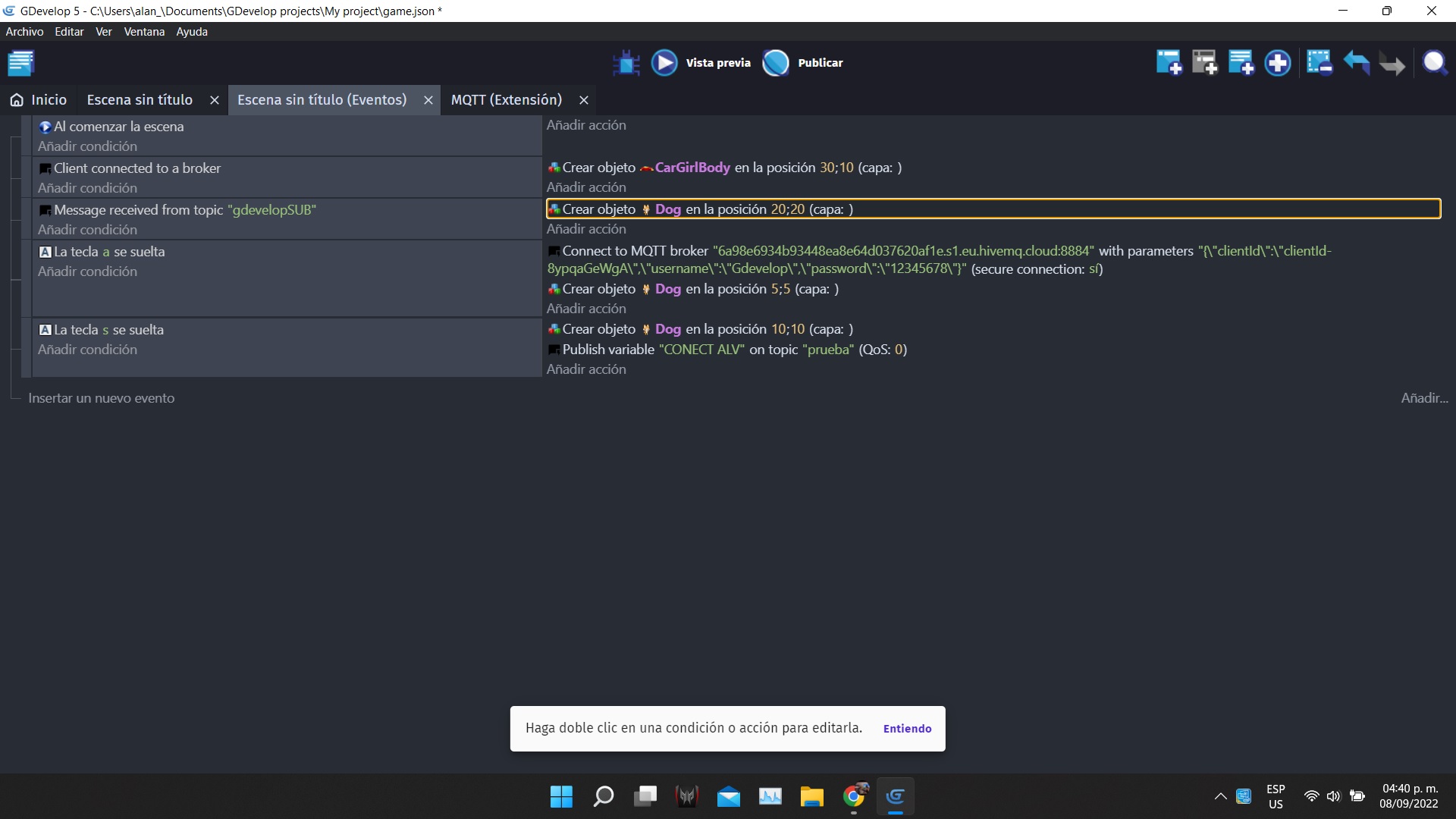Open the Wi-Fi network tray icon
This screenshot has height=819, width=1456.
point(1311,796)
